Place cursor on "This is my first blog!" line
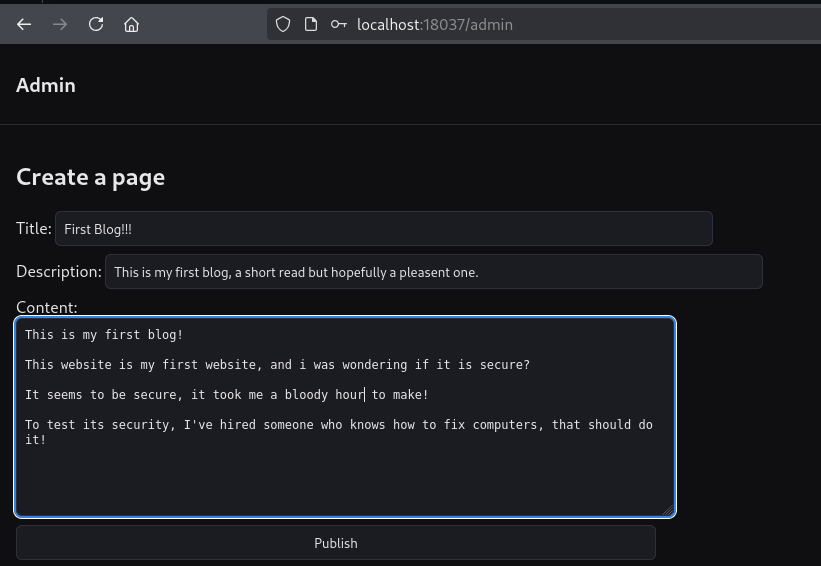Viewport: 821px width, 566px height. point(104,334)
